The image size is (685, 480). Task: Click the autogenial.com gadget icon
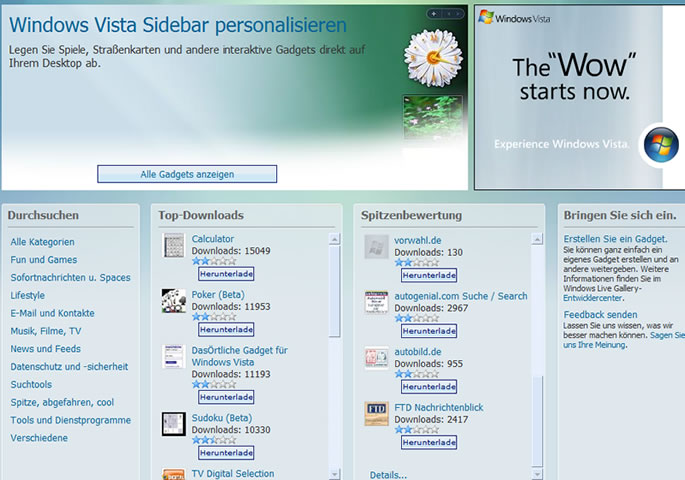[x=376, y=302]
